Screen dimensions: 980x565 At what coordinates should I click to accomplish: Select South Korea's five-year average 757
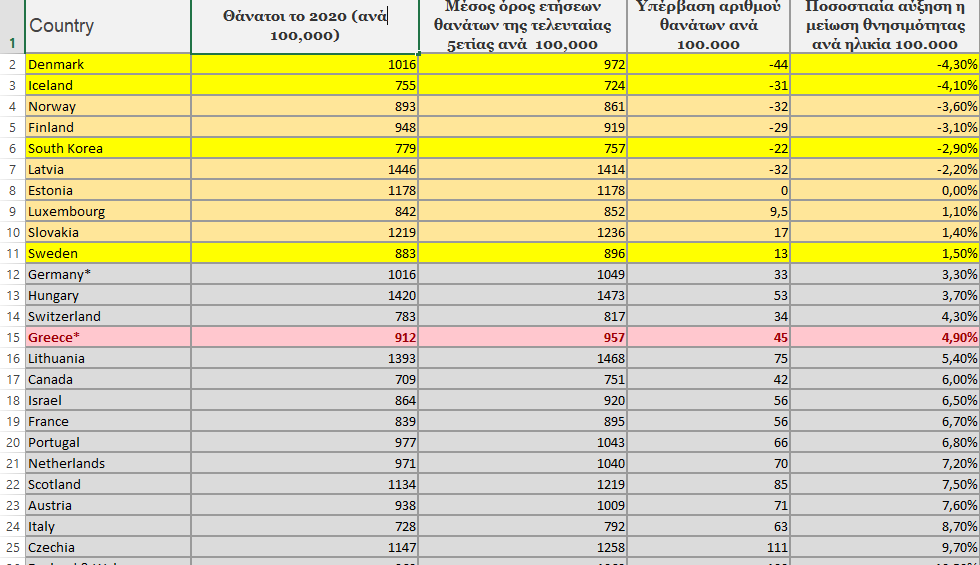pos(522,148)
